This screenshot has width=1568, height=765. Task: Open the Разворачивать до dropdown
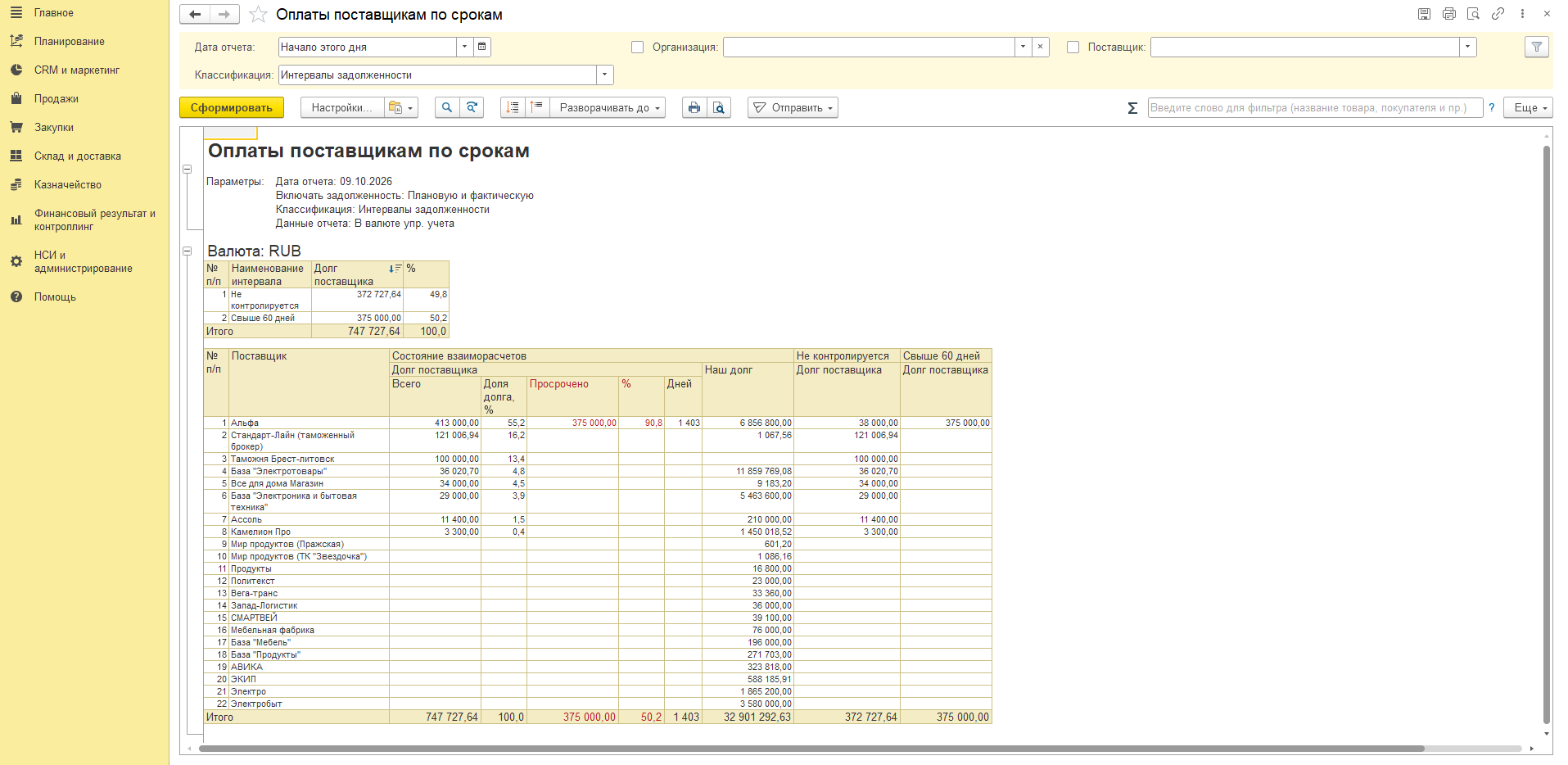[608, 107]
